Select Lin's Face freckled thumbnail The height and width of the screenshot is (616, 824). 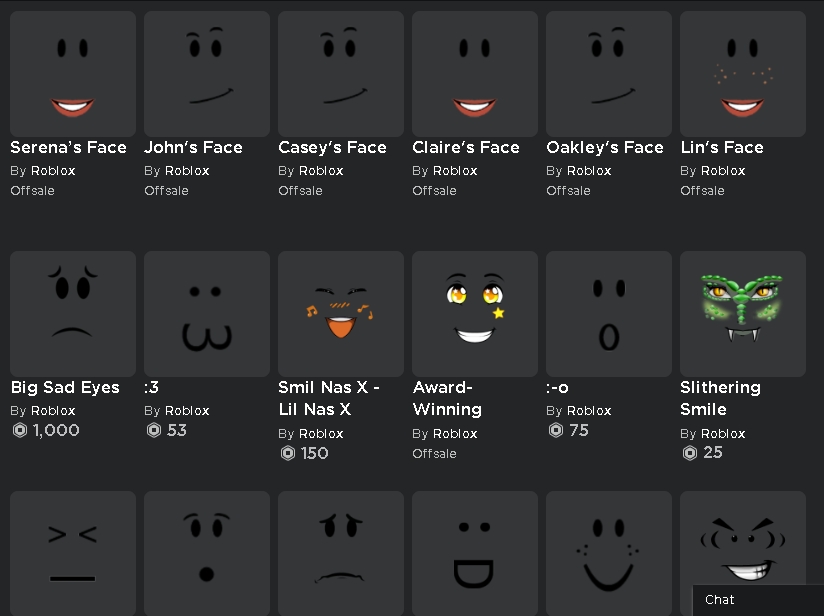(743, 74)
